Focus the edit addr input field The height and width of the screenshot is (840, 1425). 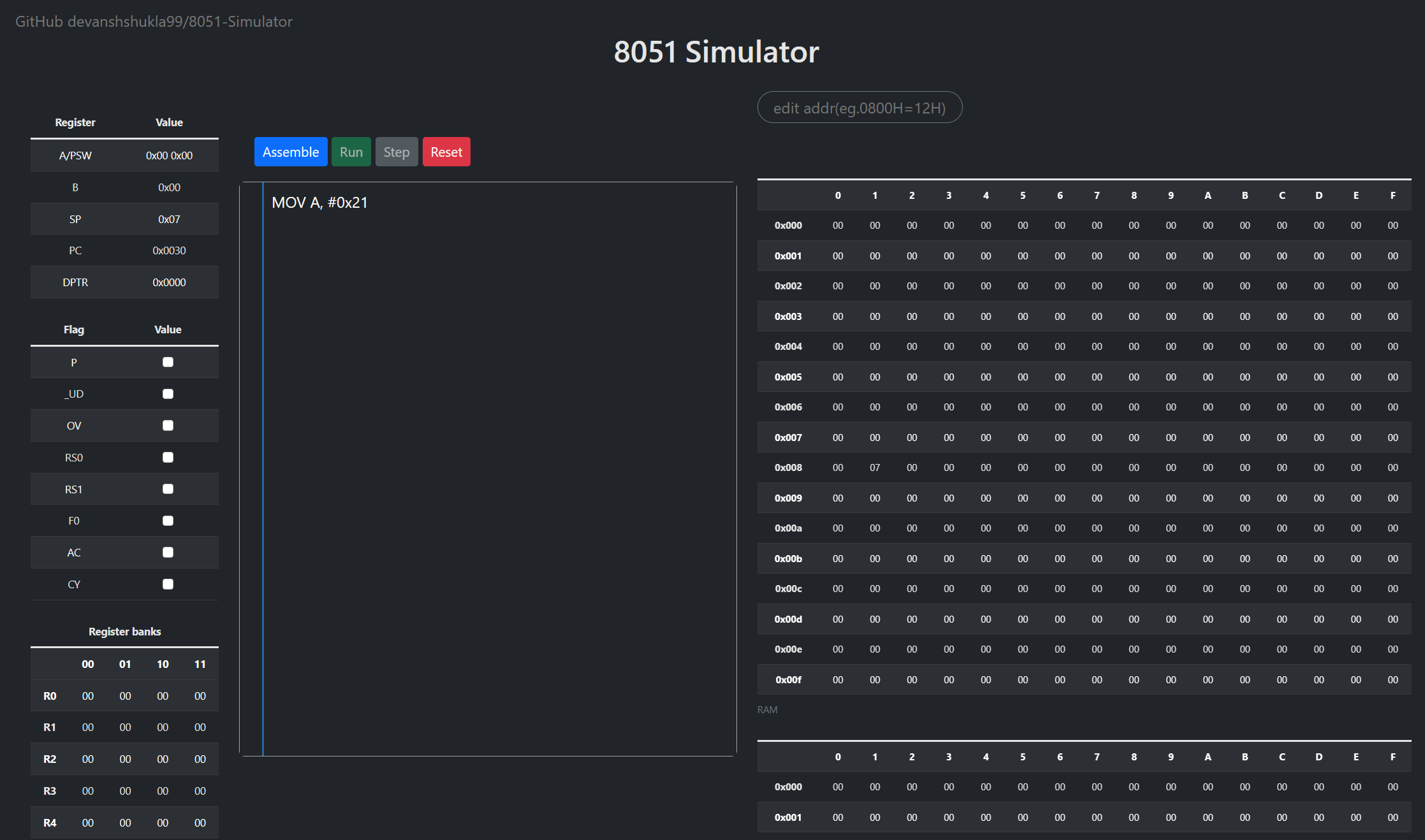(x=859, y=108)
